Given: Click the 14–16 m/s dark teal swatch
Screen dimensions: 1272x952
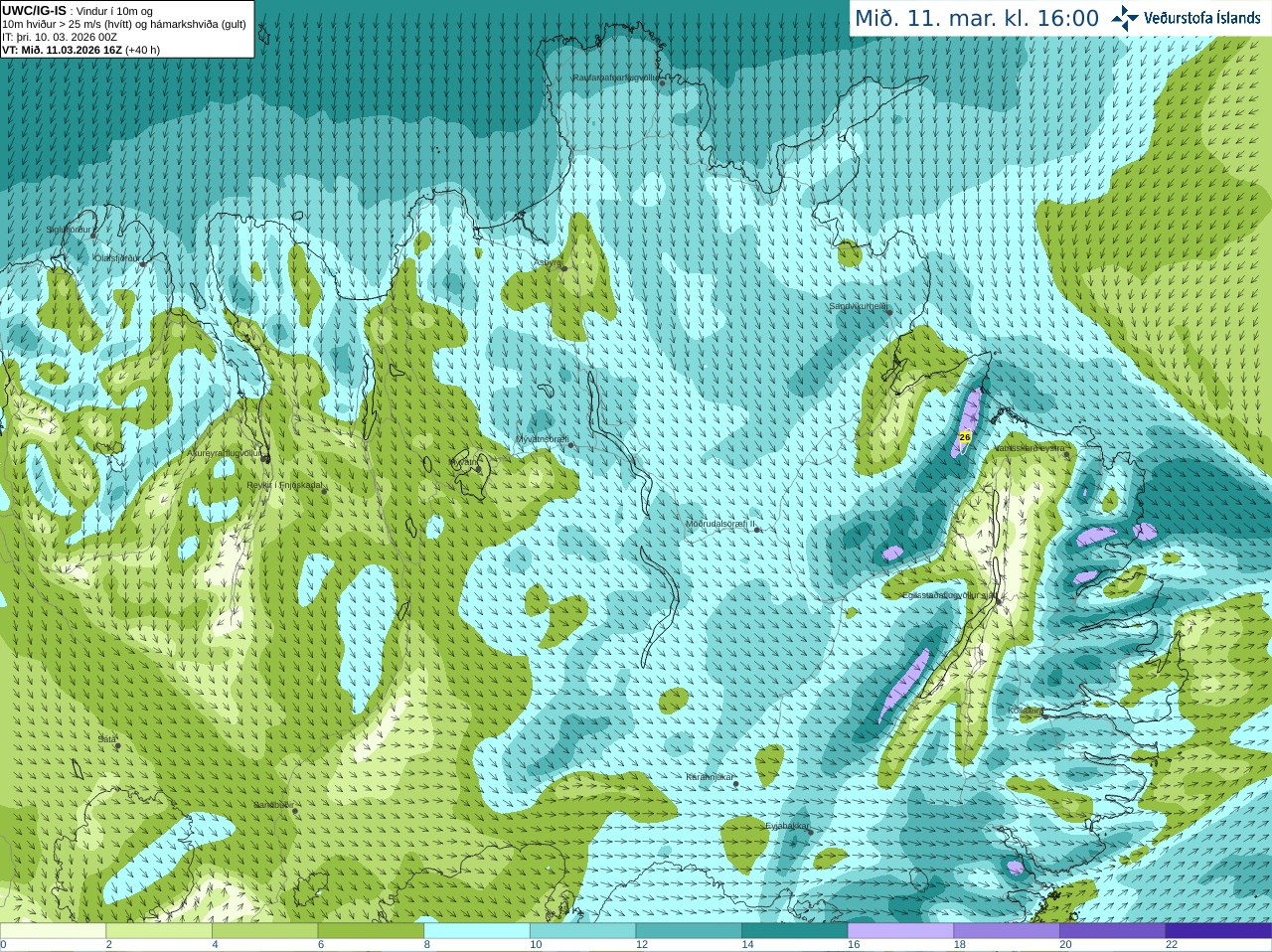Looking at the screenshot, I should pyautogui.click(x=795, y=931).
